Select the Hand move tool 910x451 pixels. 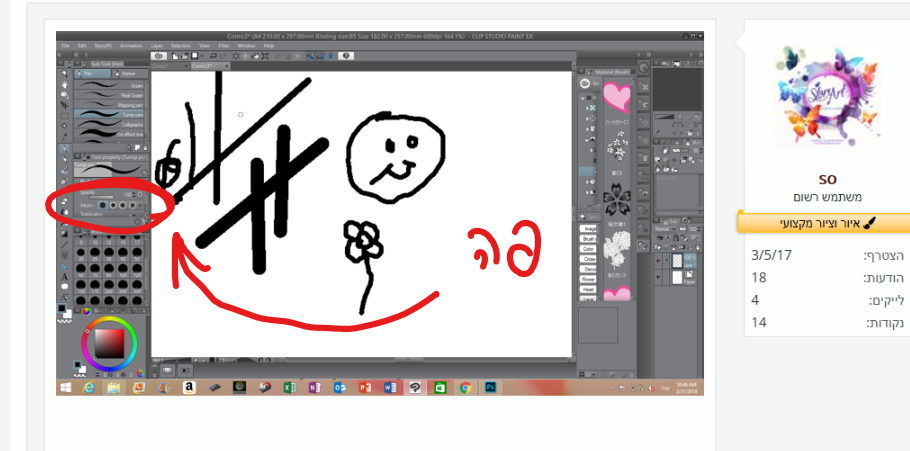(64, 85)
